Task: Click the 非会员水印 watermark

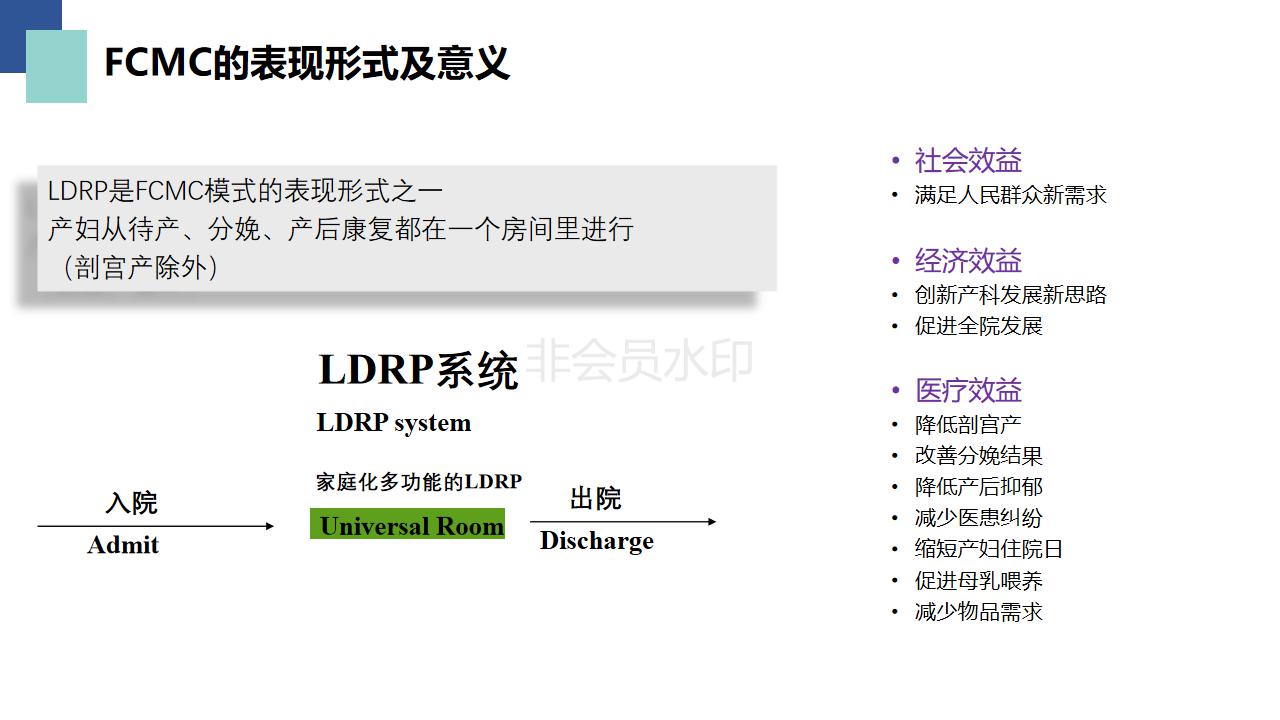Action: [638, 360]
